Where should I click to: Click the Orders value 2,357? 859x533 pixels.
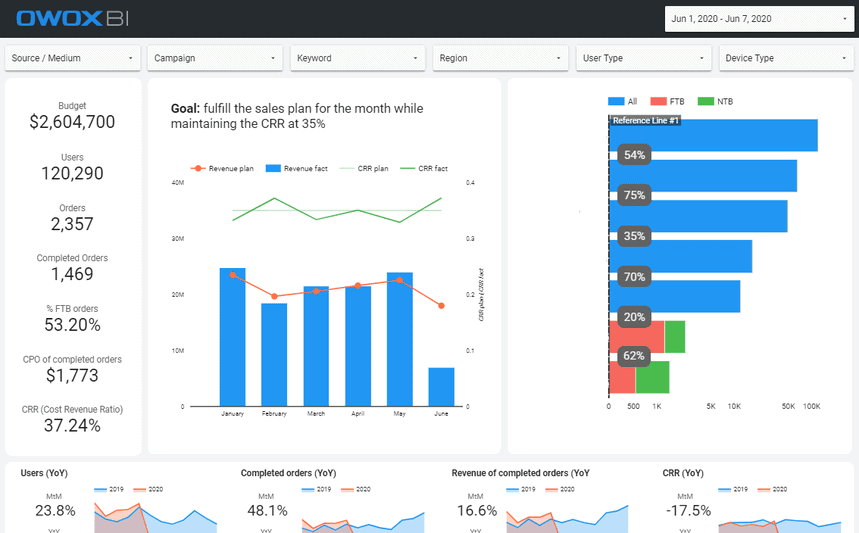click(72, 224)
